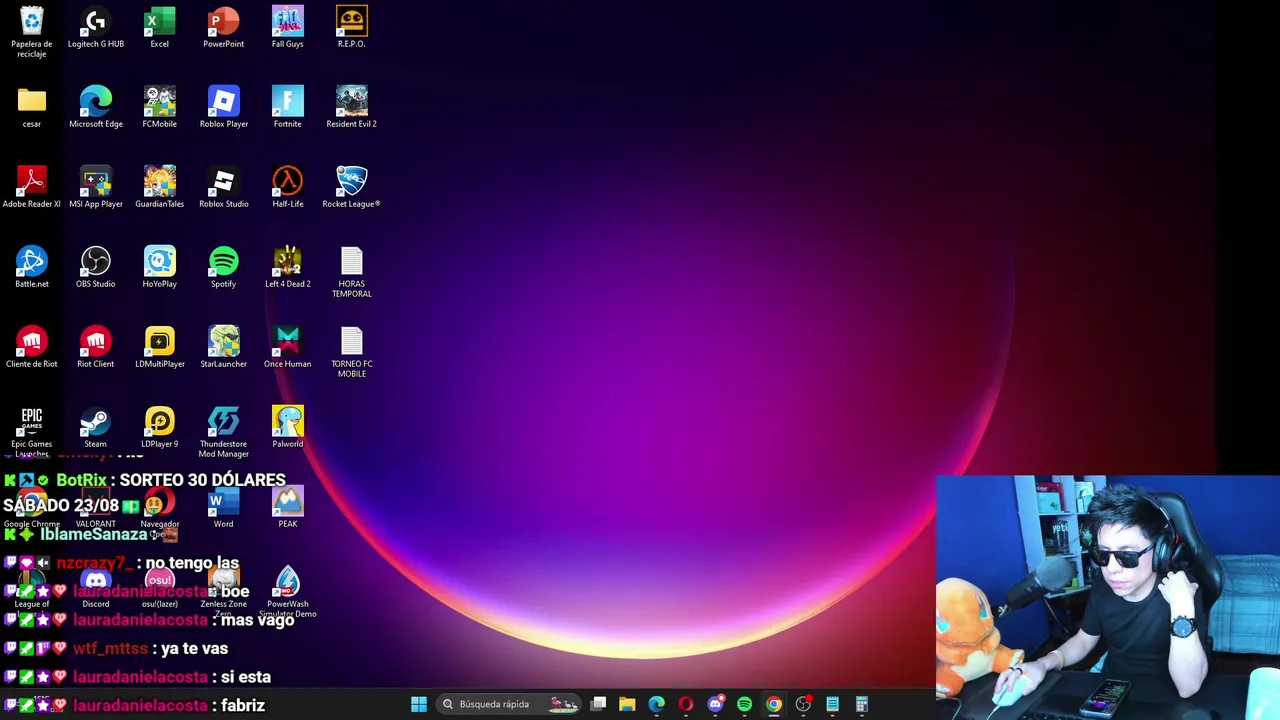Select the R.E.P.O. game icon

(352, 28)
